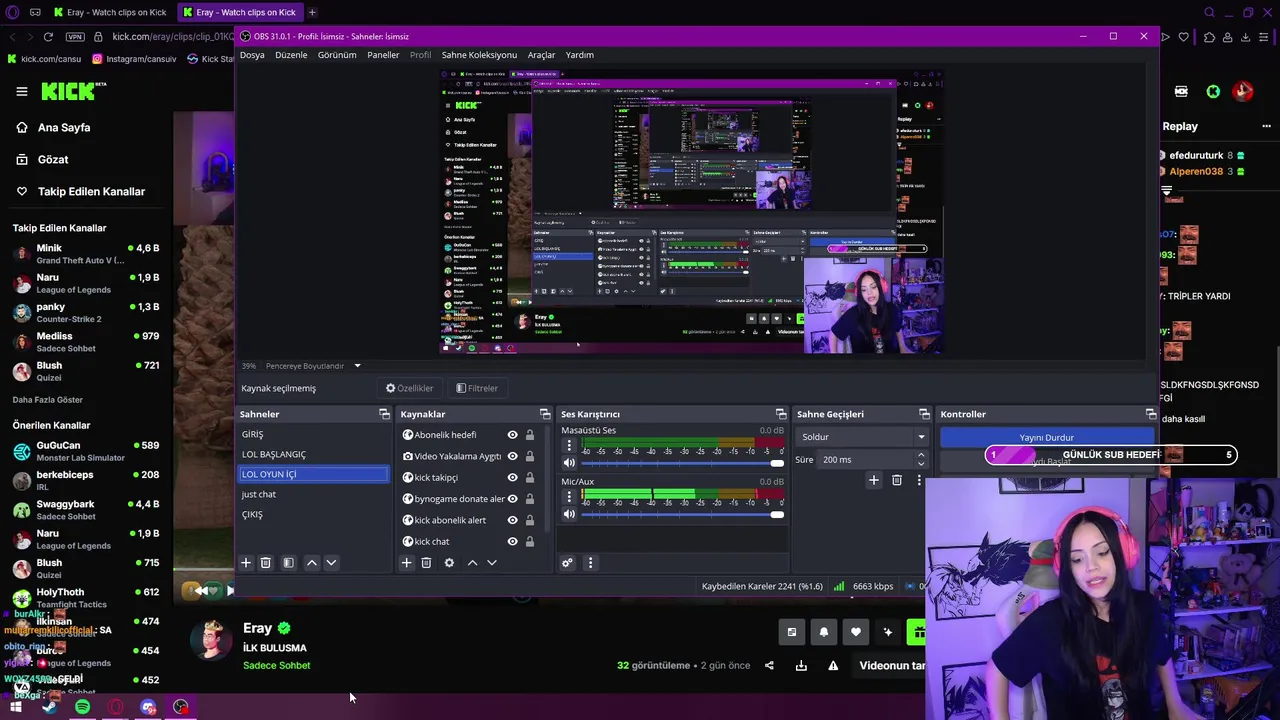This screenshot has width=1280, height=720.
Task: Undock the Kontroller panel
Action: click(x=1151, y=414)
